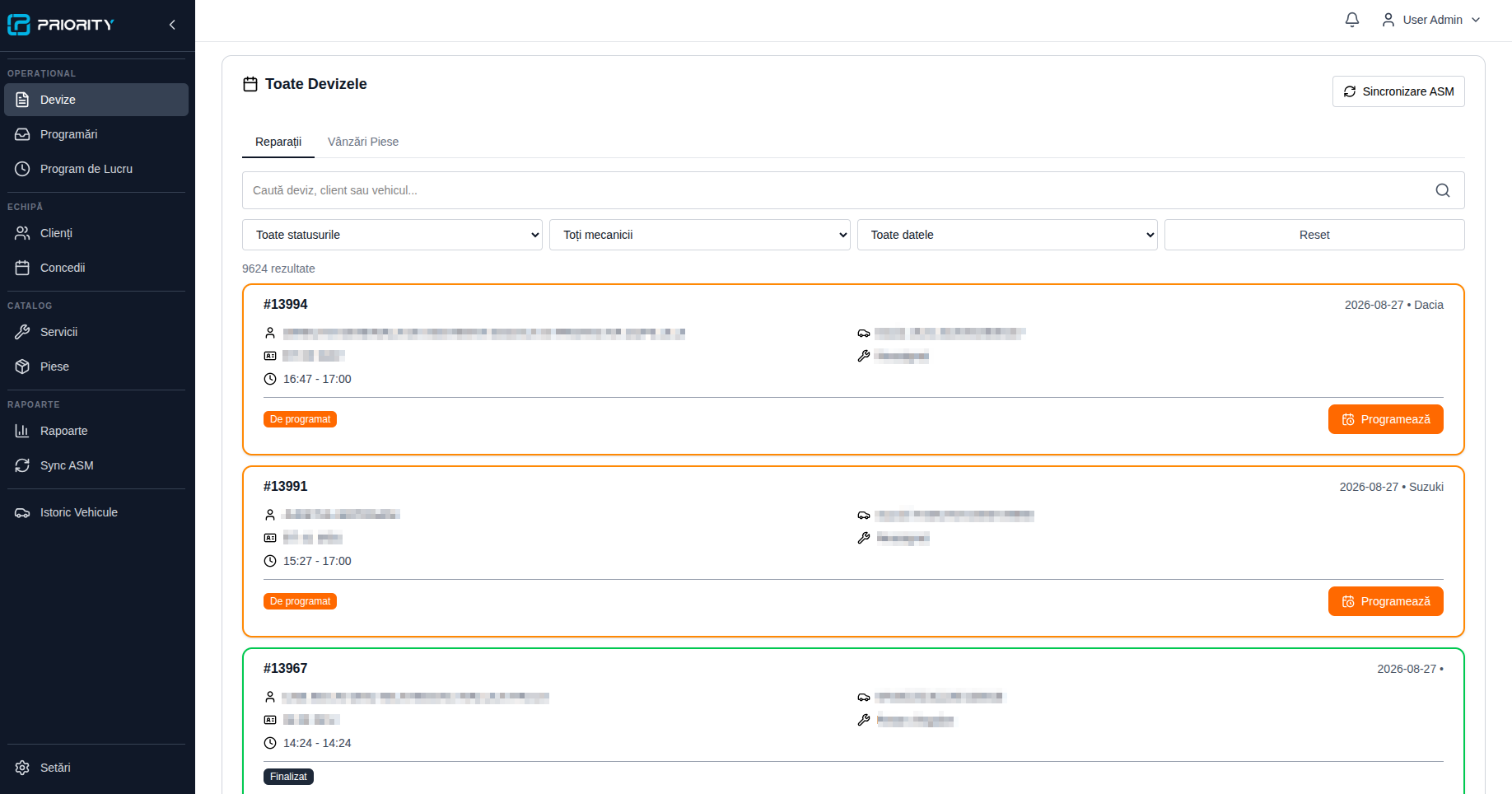Screen dimensions: 1512x794
Task: Click the Programări inbox icon
Action: [x=23, y=134]
